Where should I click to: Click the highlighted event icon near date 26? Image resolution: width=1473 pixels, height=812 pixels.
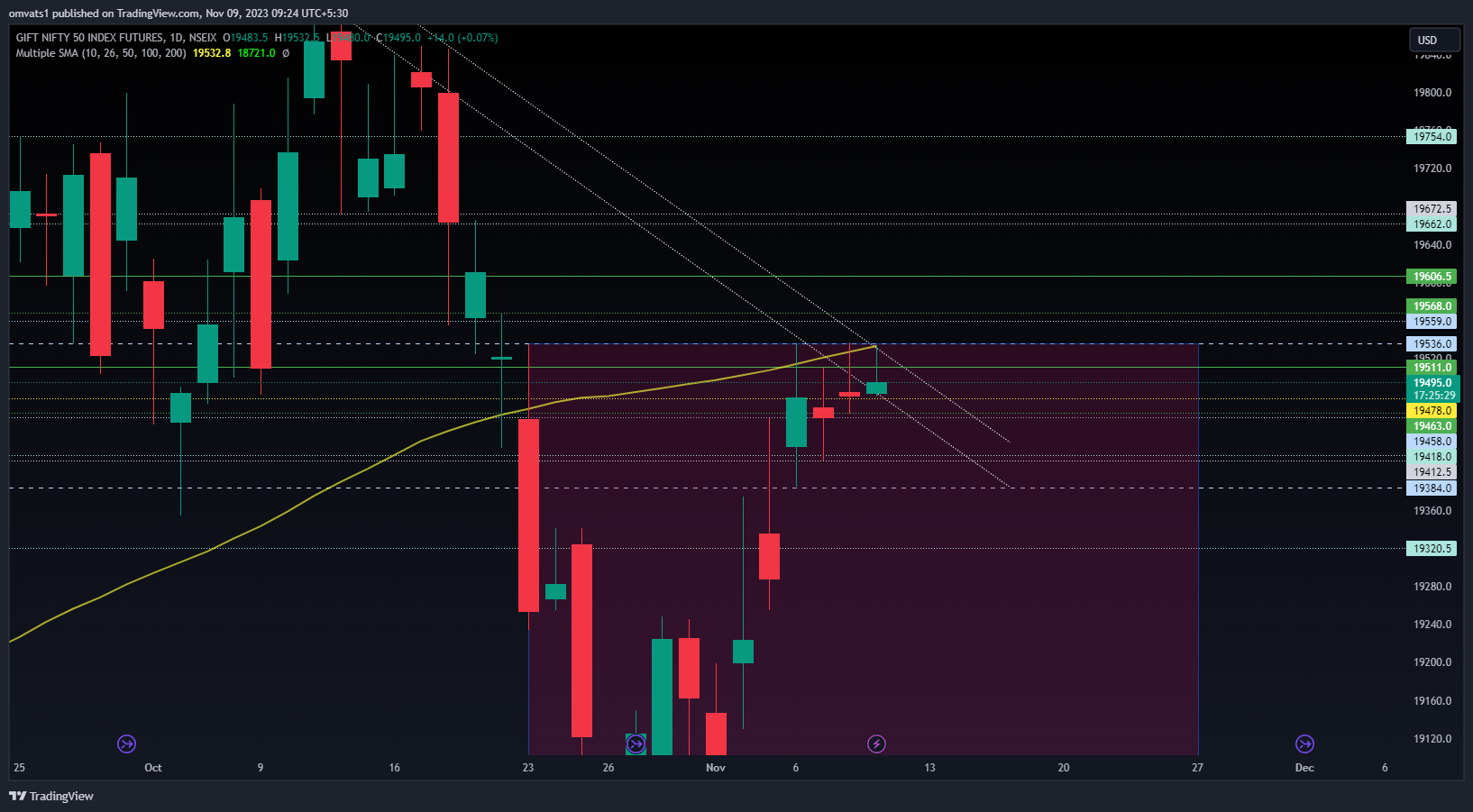click(636, 744)
